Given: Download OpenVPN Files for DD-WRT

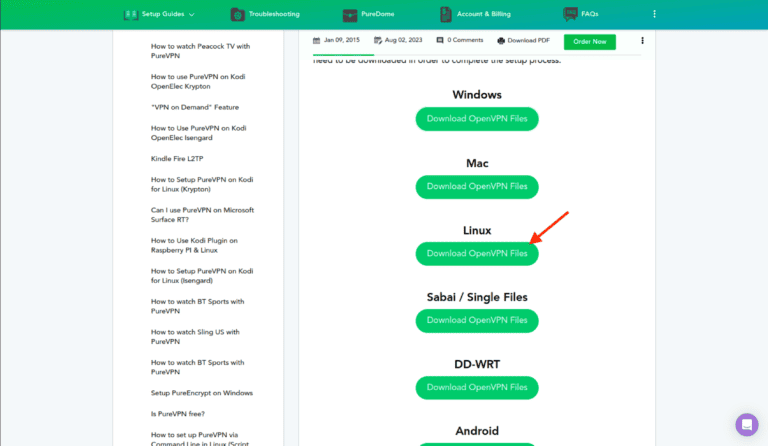Looking at the screenshot, I should pos(477,388).
